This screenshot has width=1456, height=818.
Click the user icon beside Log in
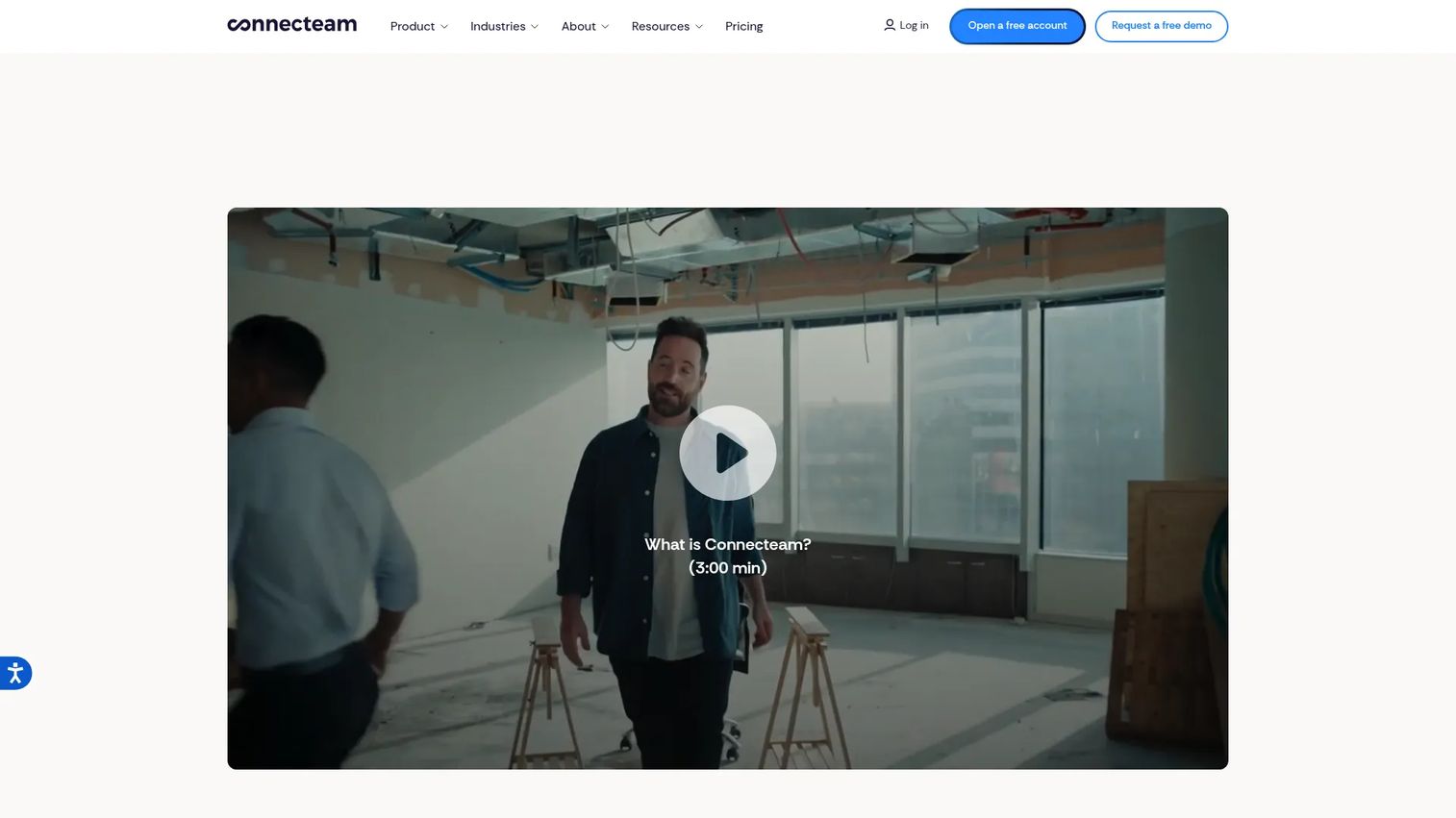point(890,25)
